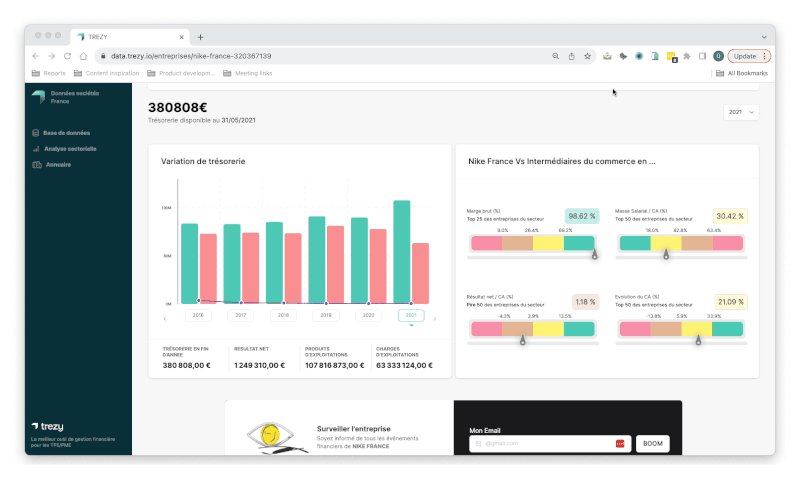
Task: Open the green profile avatar
Action: (x=718, y=56)
